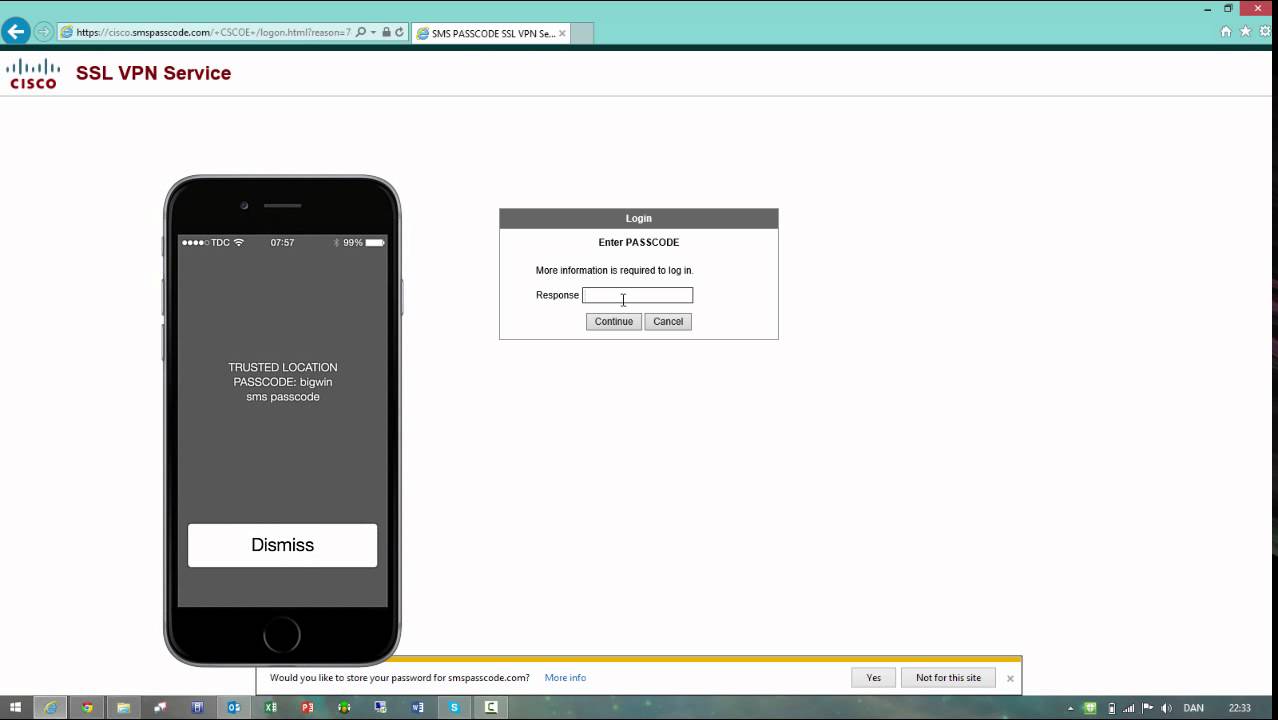Click the security lock icon in address bar
1278x720 pixels.
tap(386, 32)
